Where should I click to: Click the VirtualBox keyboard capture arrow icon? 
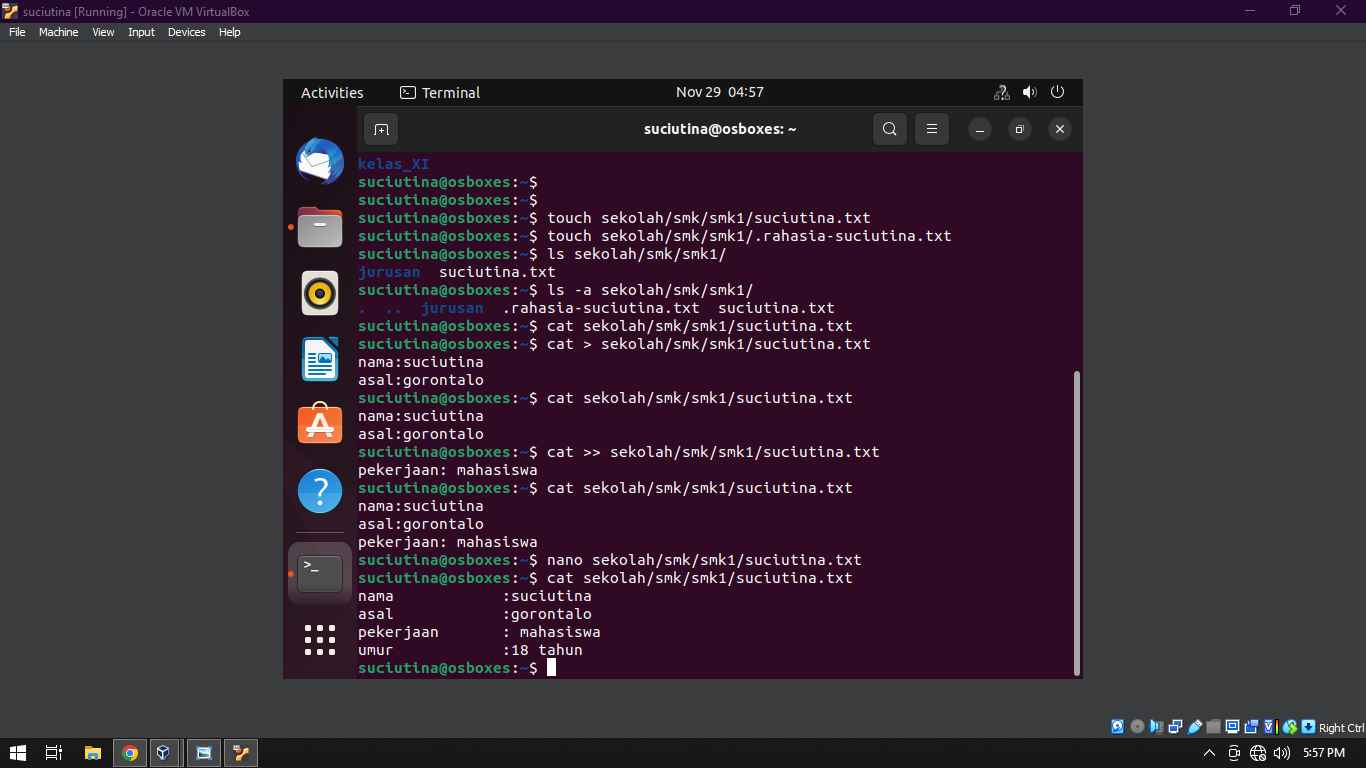click(x=1308, y=727)
